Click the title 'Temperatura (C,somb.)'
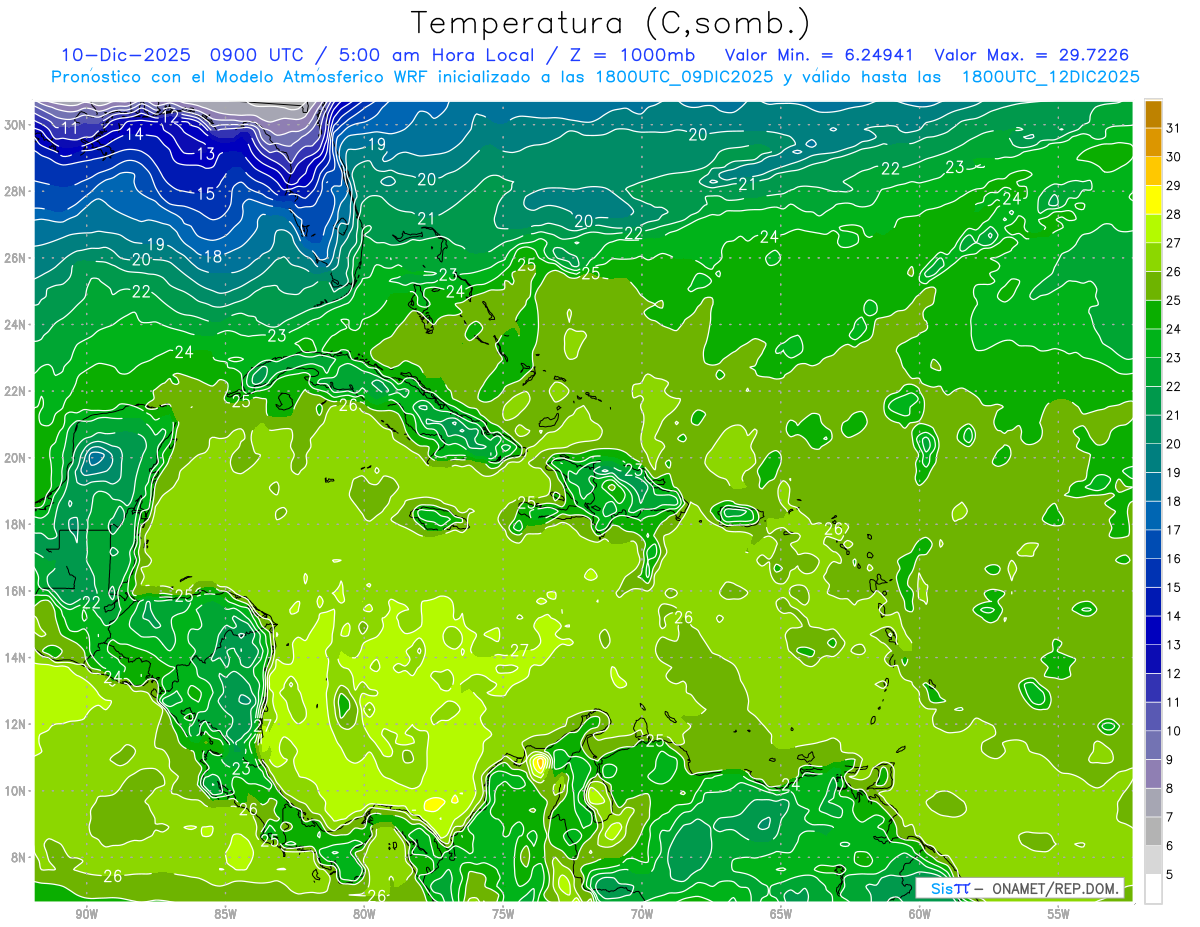 pos(611,22)
